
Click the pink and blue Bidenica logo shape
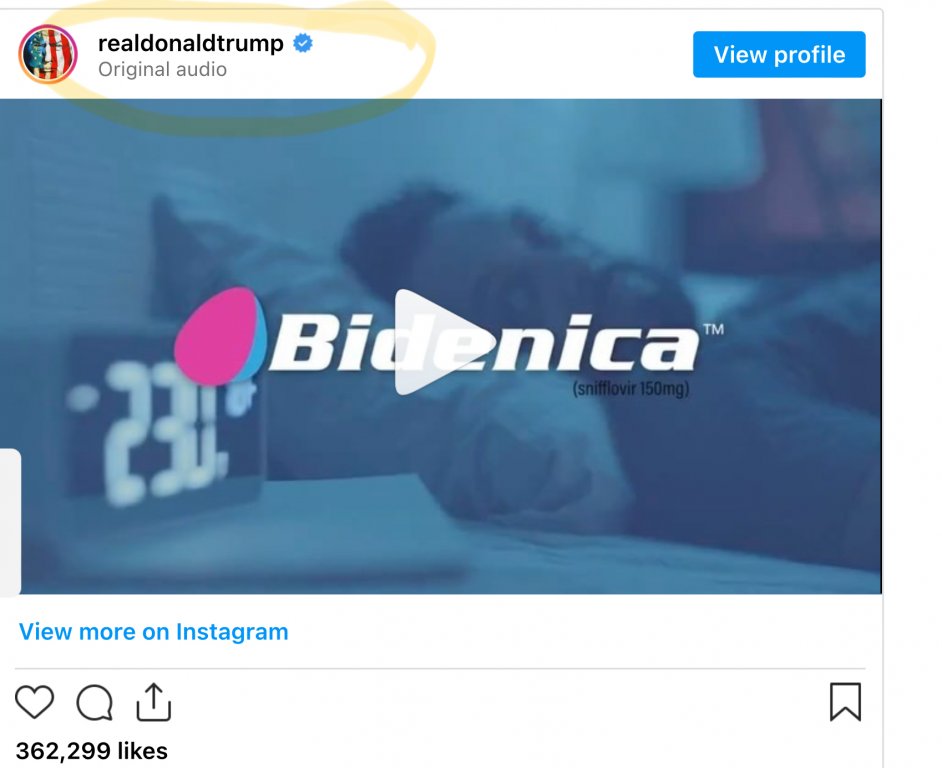[x=220, y=337]
